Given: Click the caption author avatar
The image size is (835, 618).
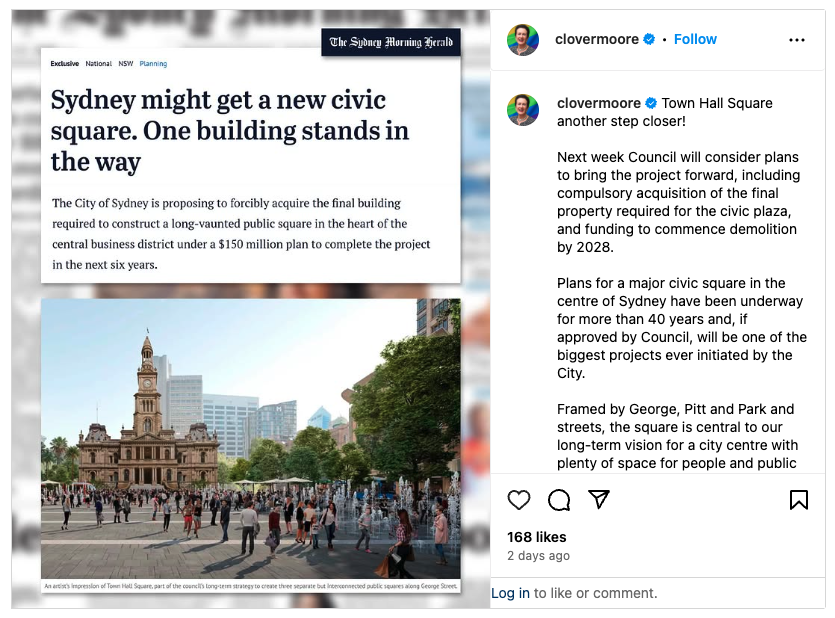Looking at the screenshot, I should click(523, 110).
